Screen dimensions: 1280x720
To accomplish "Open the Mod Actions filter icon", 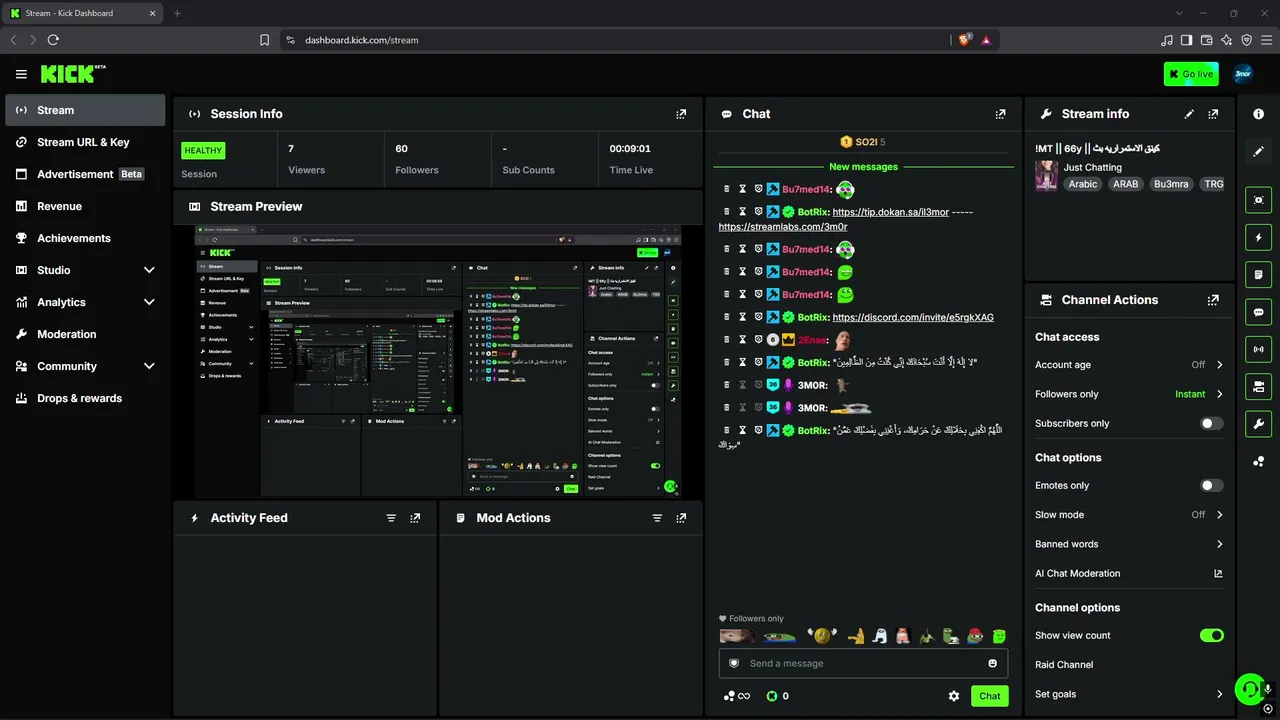I will click(x=657, y=518).
